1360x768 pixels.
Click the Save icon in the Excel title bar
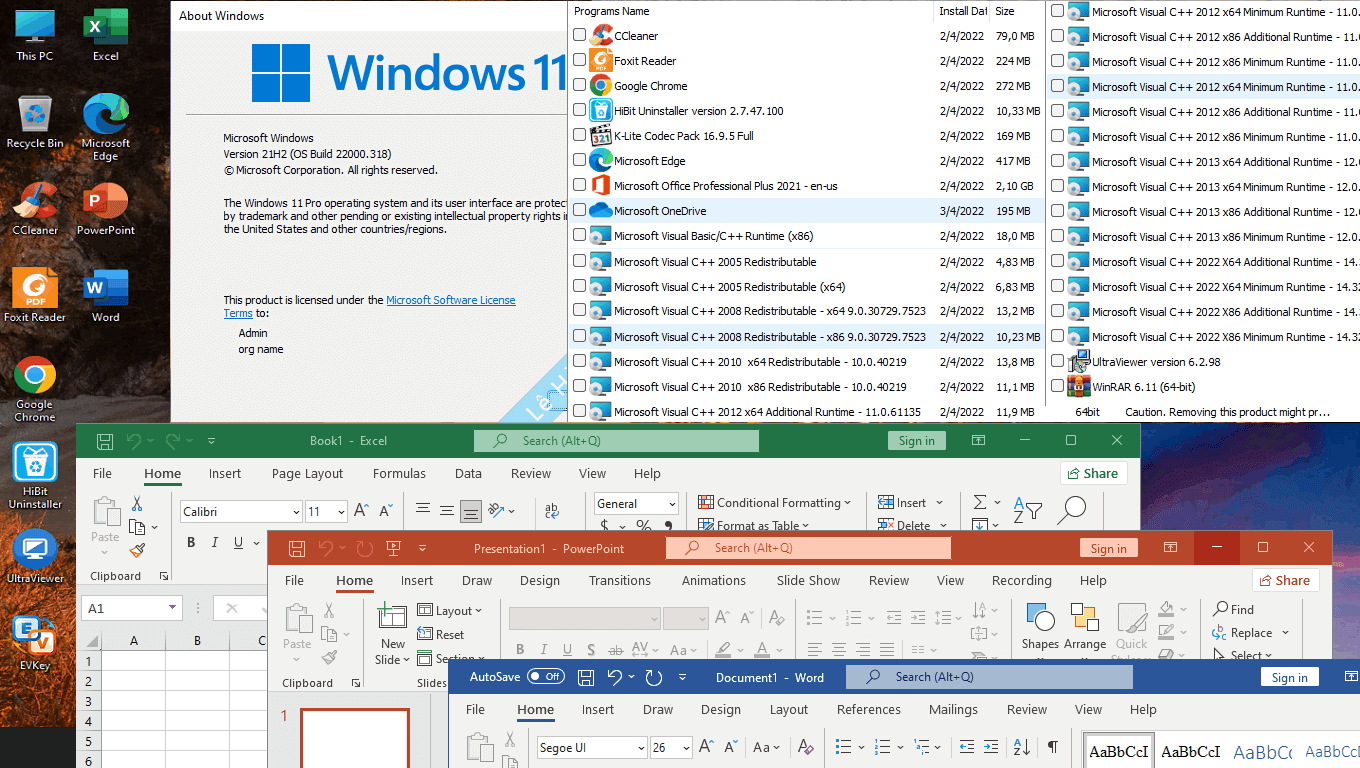[x=103, y=441]
